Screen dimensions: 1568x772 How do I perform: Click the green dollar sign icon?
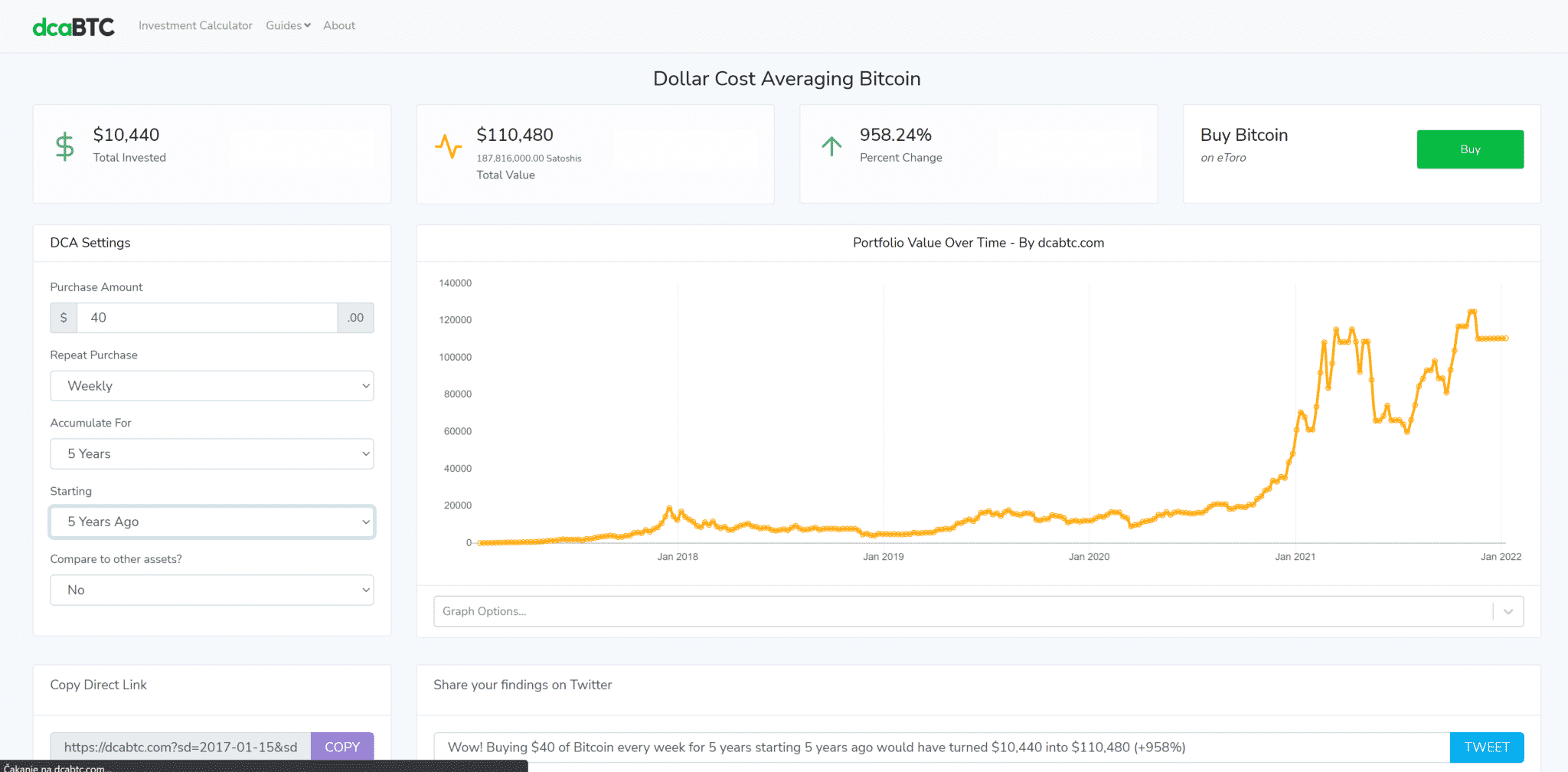coord(65,146)
